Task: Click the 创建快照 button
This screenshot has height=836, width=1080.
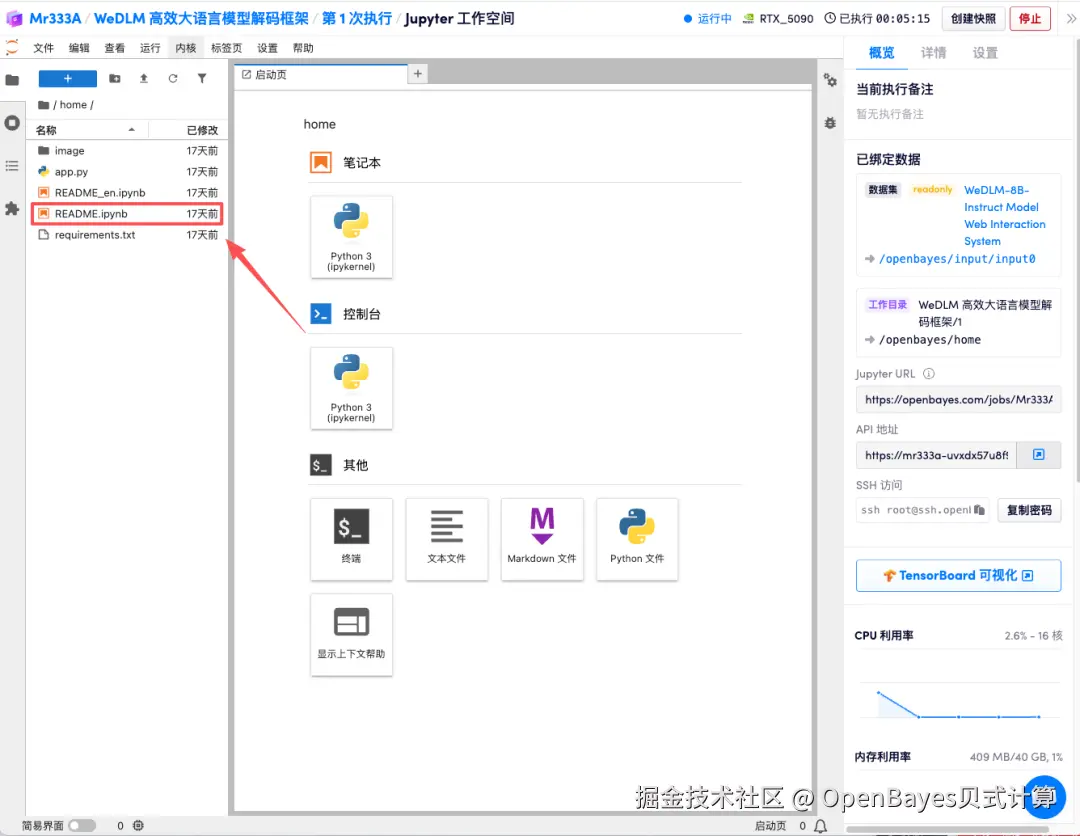Action: pos(973,19)
